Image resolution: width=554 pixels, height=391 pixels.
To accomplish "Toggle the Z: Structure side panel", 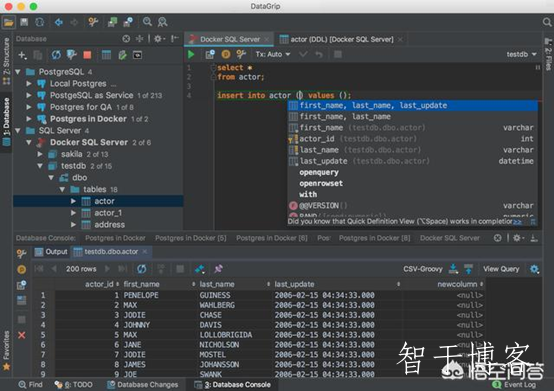I will click(6, 61).
